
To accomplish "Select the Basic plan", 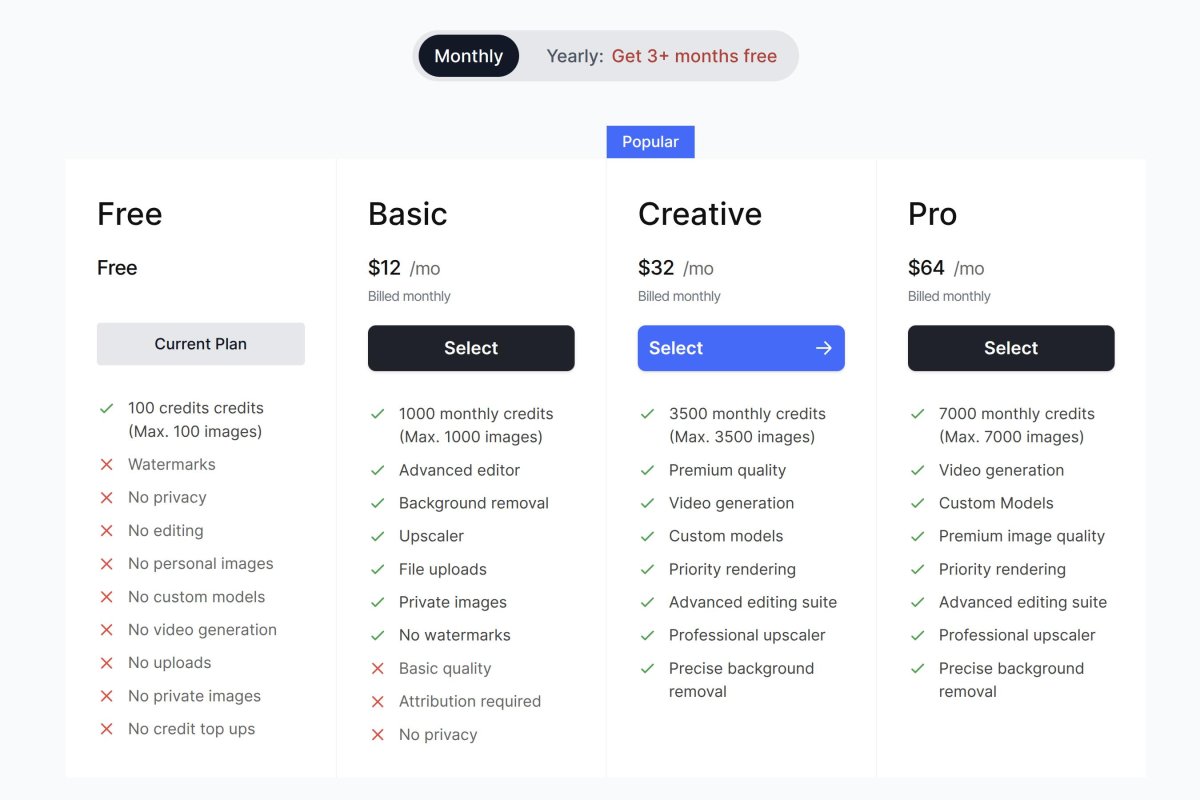I will (471, 348).
